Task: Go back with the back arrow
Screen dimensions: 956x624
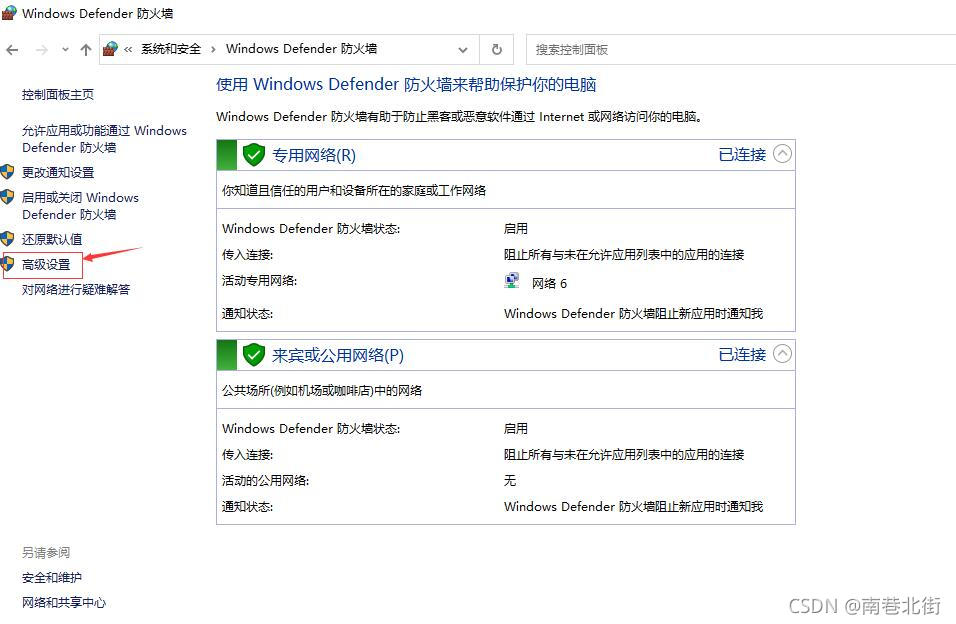Action: [12, 50]
